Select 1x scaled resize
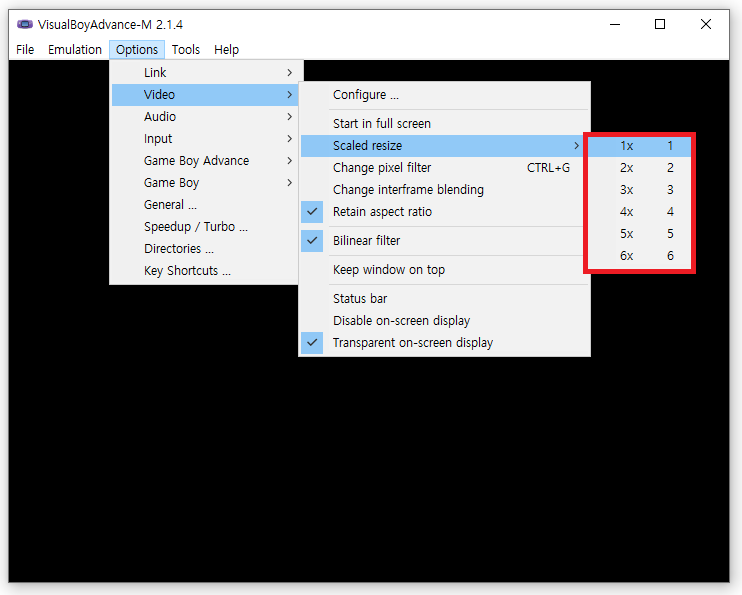This screenshot has height=595, width=742. click(x=639, y=146)
